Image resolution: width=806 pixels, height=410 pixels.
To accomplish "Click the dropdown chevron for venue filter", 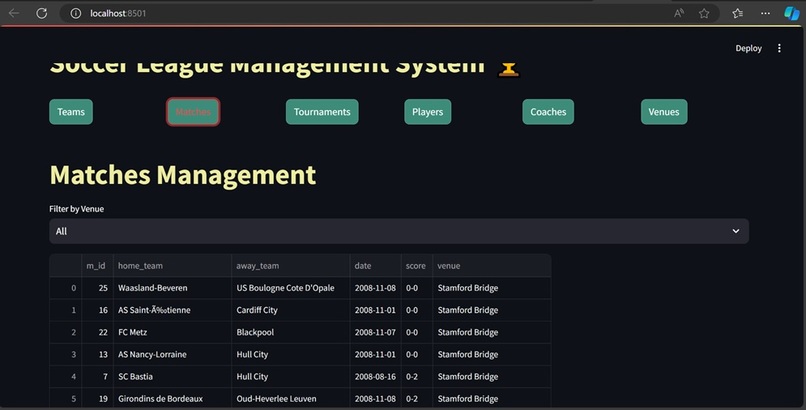I will [x=736, y=231].
